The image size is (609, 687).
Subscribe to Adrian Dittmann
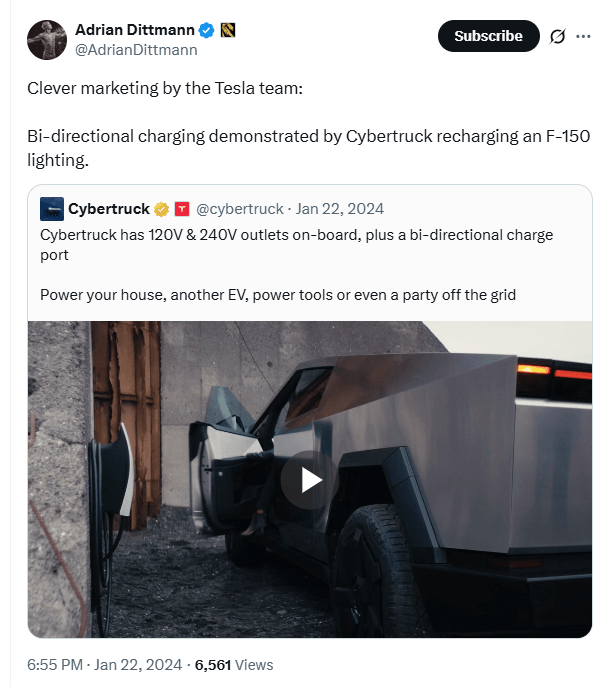coord(489,36)
